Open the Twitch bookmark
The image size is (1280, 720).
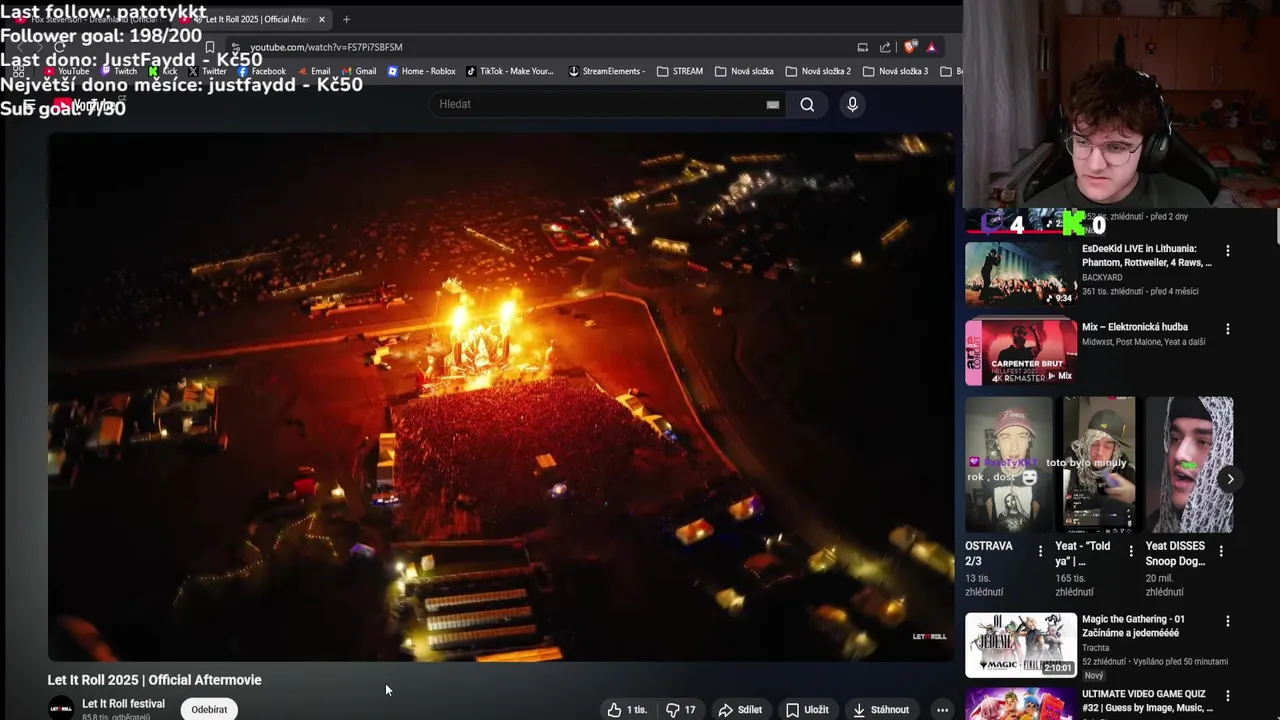tap(119, 71)
